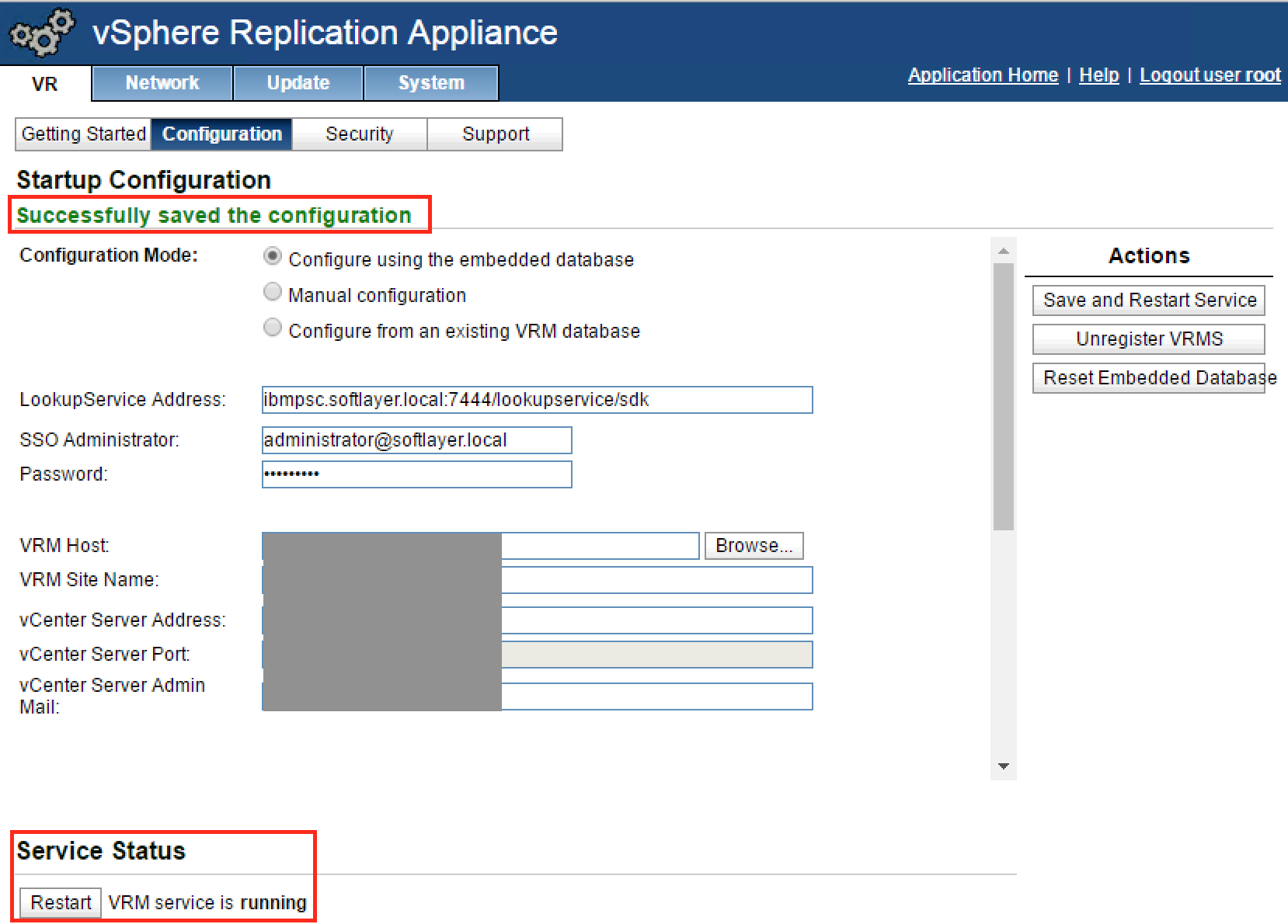Switch to the Security tab
The height and width of the screenshot is (924, 1288).
click(359, 134)
